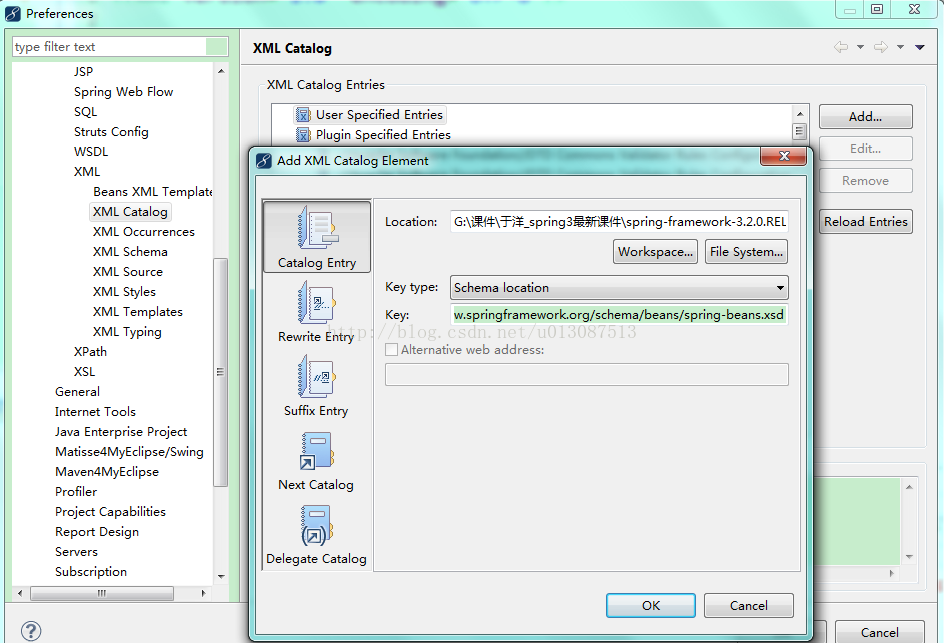The image size is (944, 643).
Task: Open the Preferences help question-mark icon
Action: (x=31, y=631)
